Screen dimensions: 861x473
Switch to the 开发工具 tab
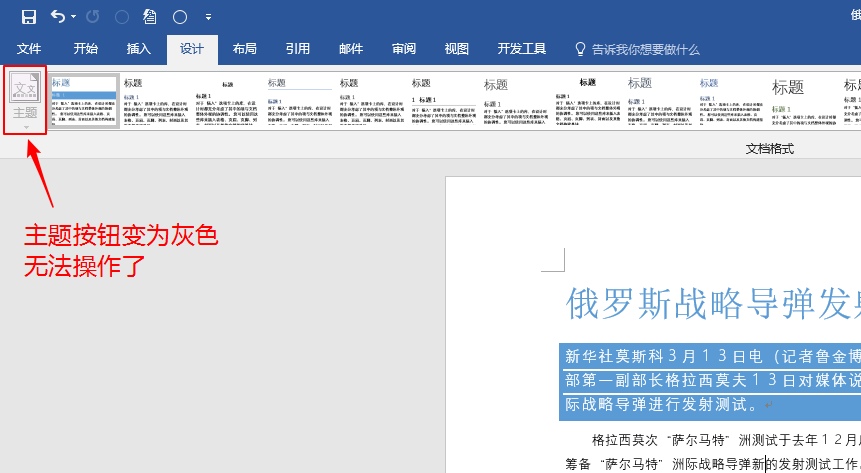pos(522,49)
